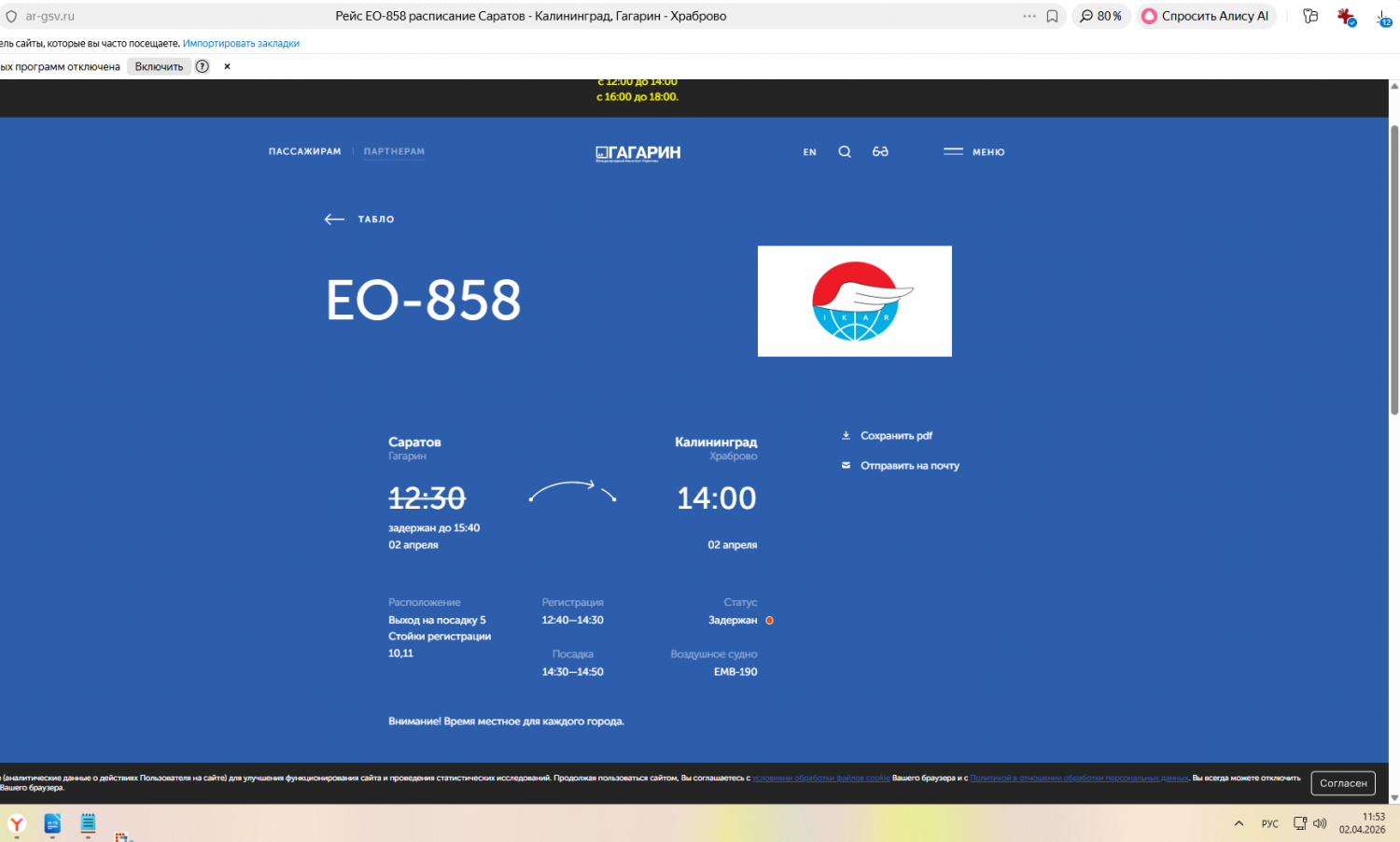This screenshot has height=842, width=1400.
Task: Switch site language to EN
Action: (809, 152)
